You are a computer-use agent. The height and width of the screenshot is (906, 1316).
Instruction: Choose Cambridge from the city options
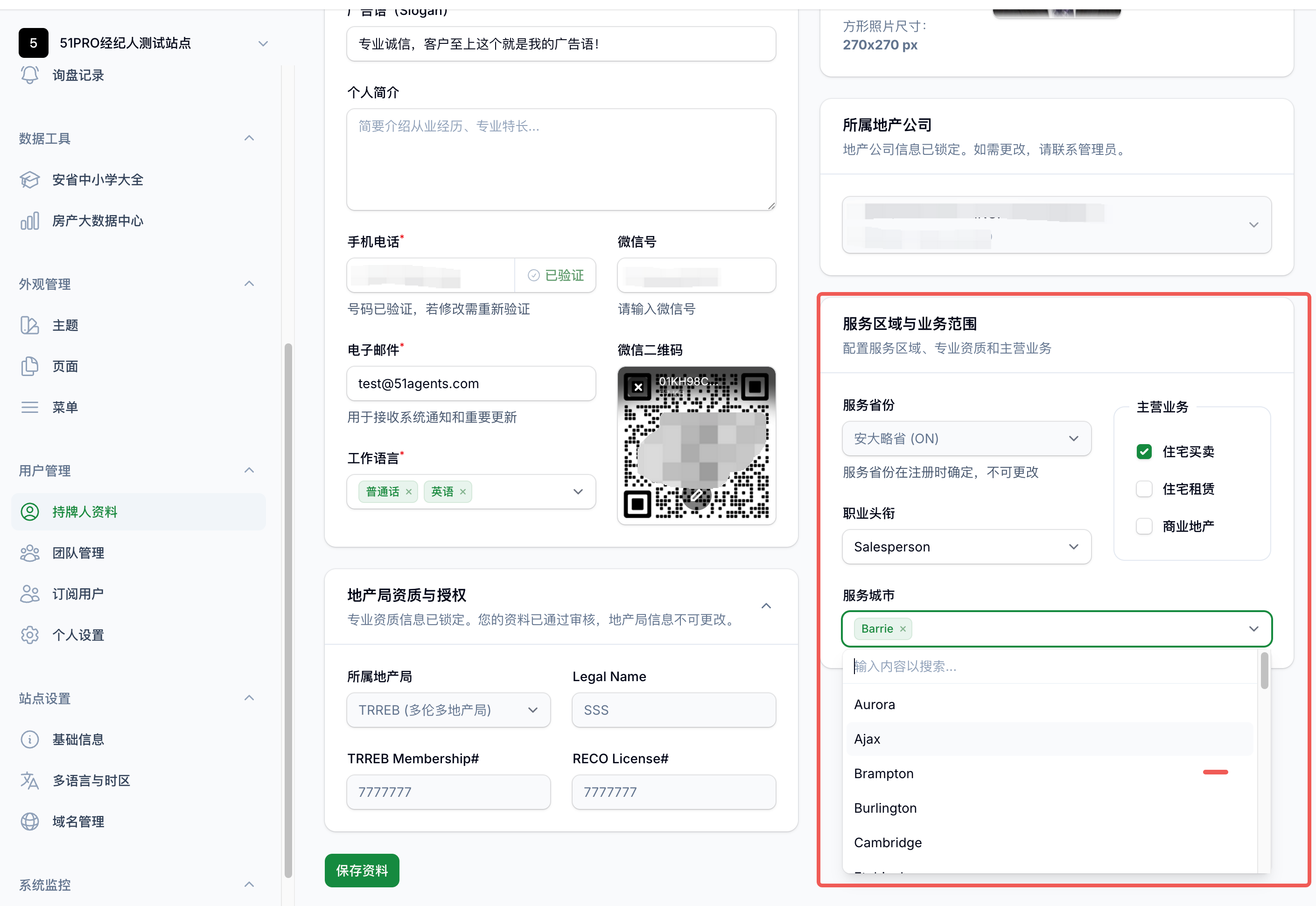tap(1049, 843)
